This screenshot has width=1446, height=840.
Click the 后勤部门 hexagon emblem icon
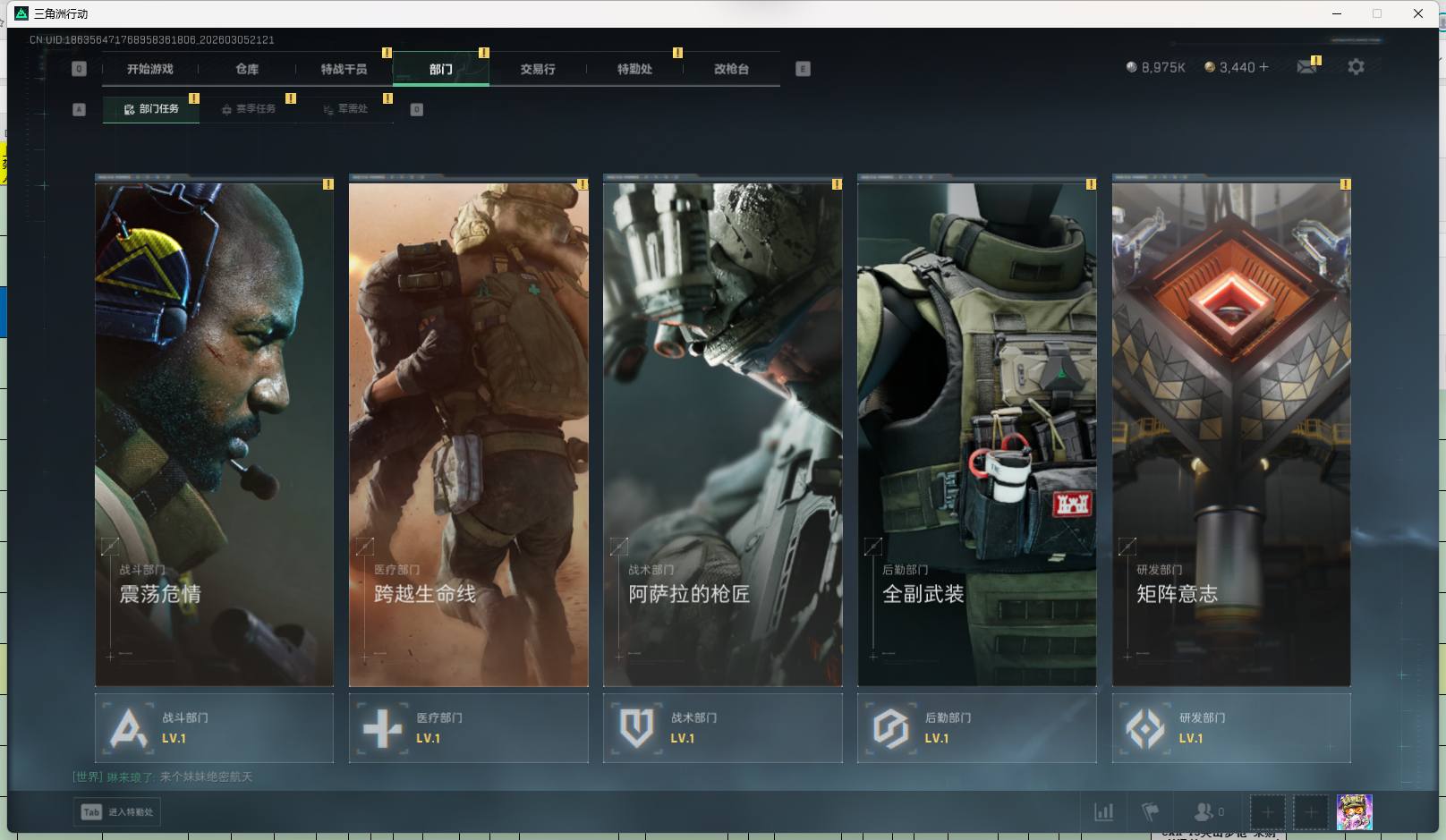click(x=890, y=728)
